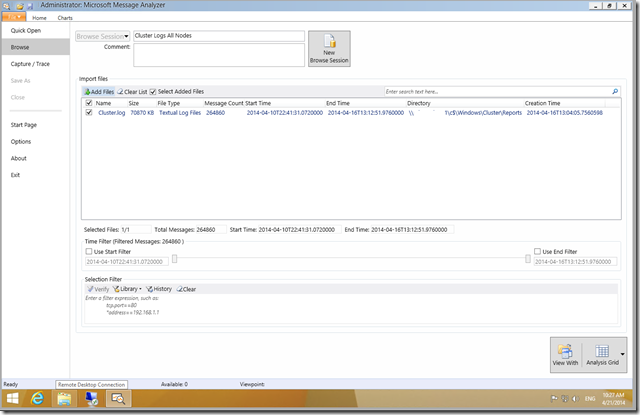Click the 70870 KB size value
This screenshot has width=640, height=415.
pyautogui.click(x=142, y=113)
